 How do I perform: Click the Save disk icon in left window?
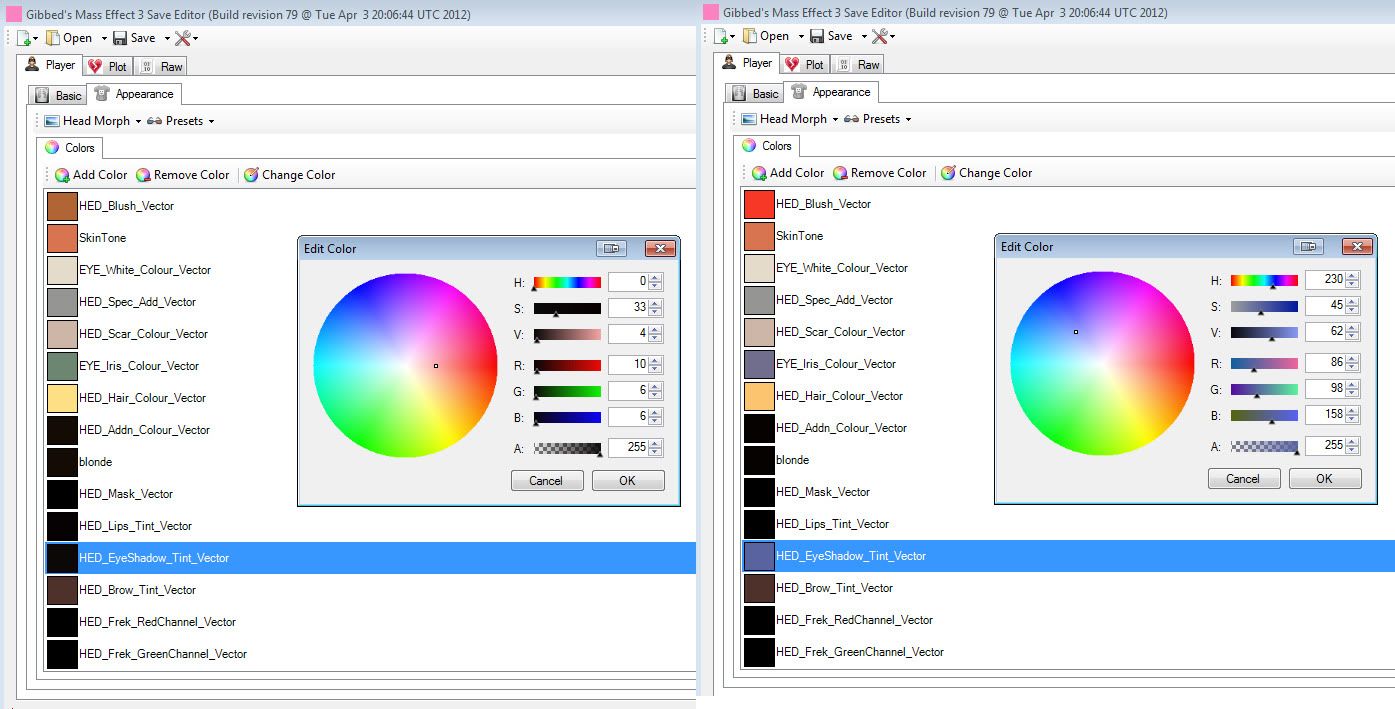tap(120, 38)
